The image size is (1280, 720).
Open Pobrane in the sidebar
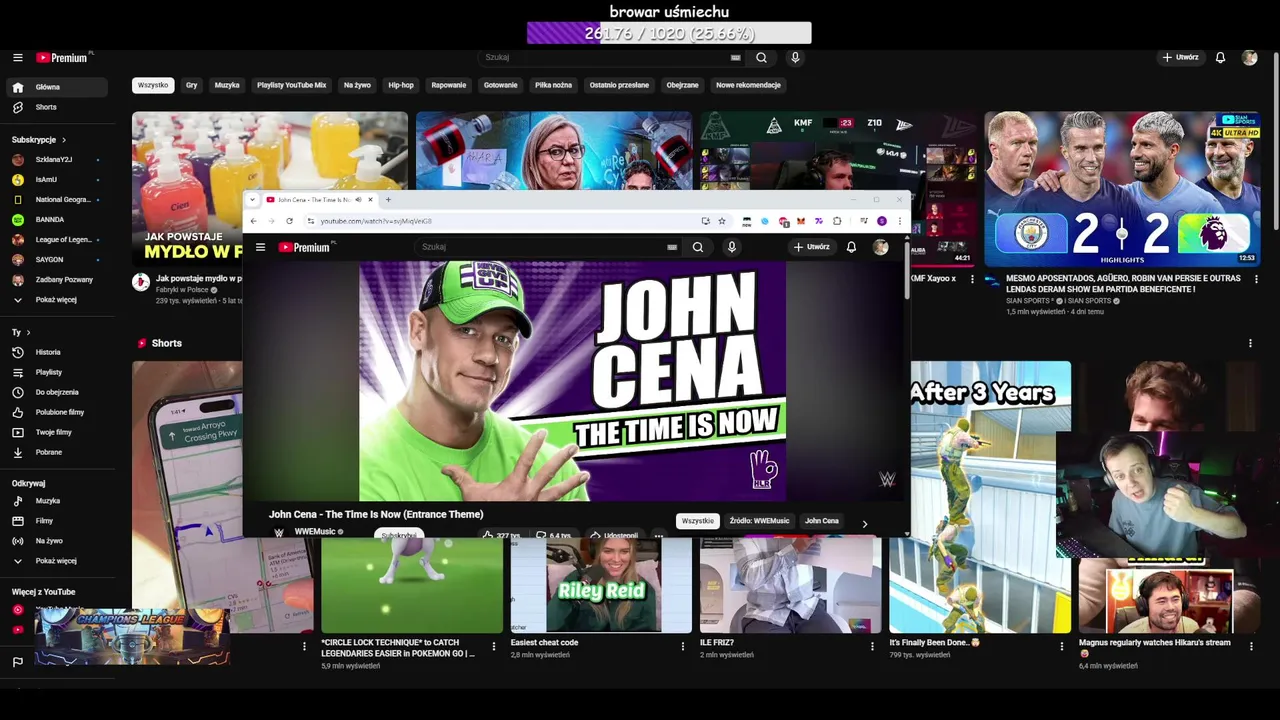tap(57, 452)
